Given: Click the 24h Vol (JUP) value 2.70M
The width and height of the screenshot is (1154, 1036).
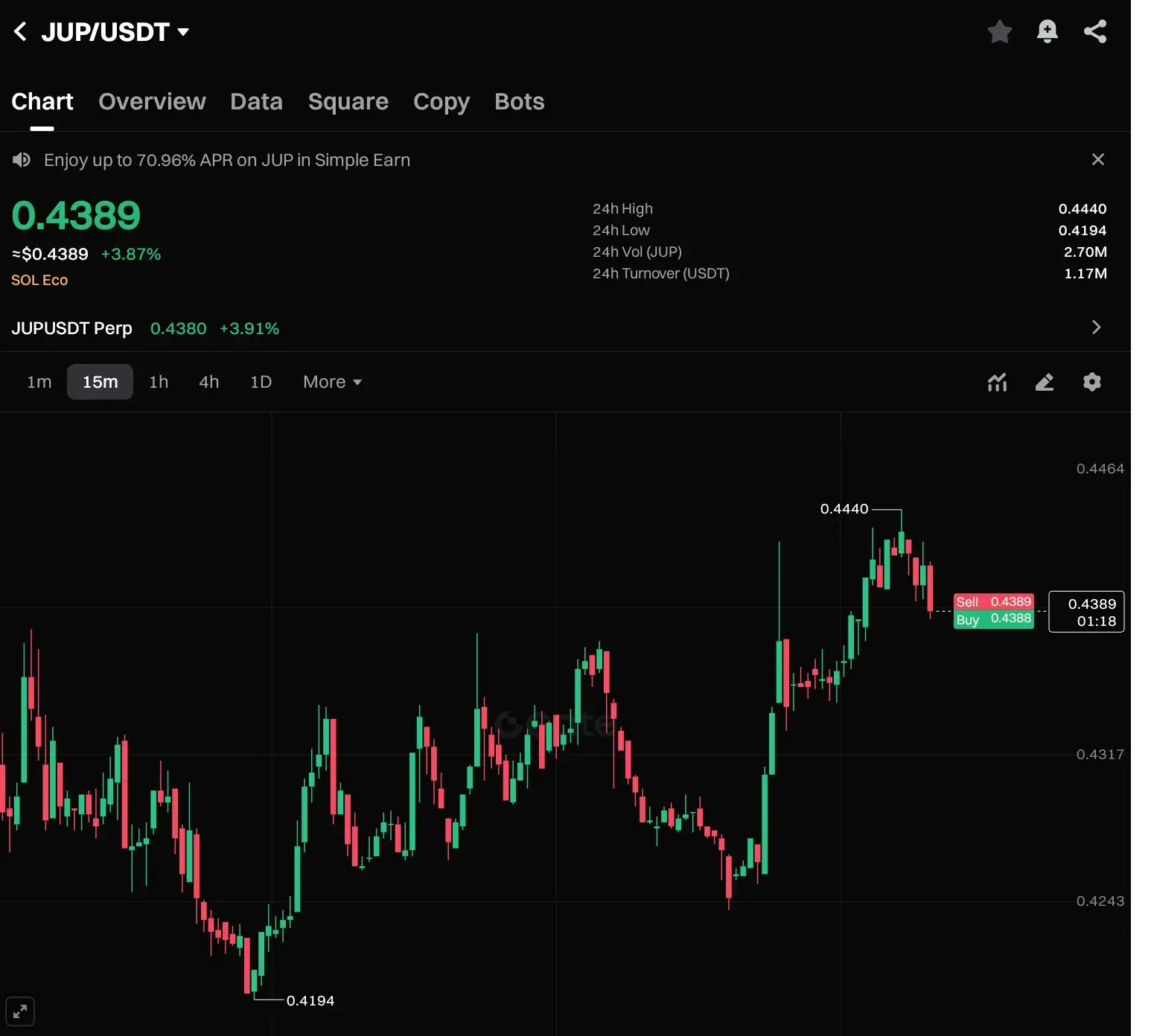Looking at the screenshot, I should tap(1086, 252).
